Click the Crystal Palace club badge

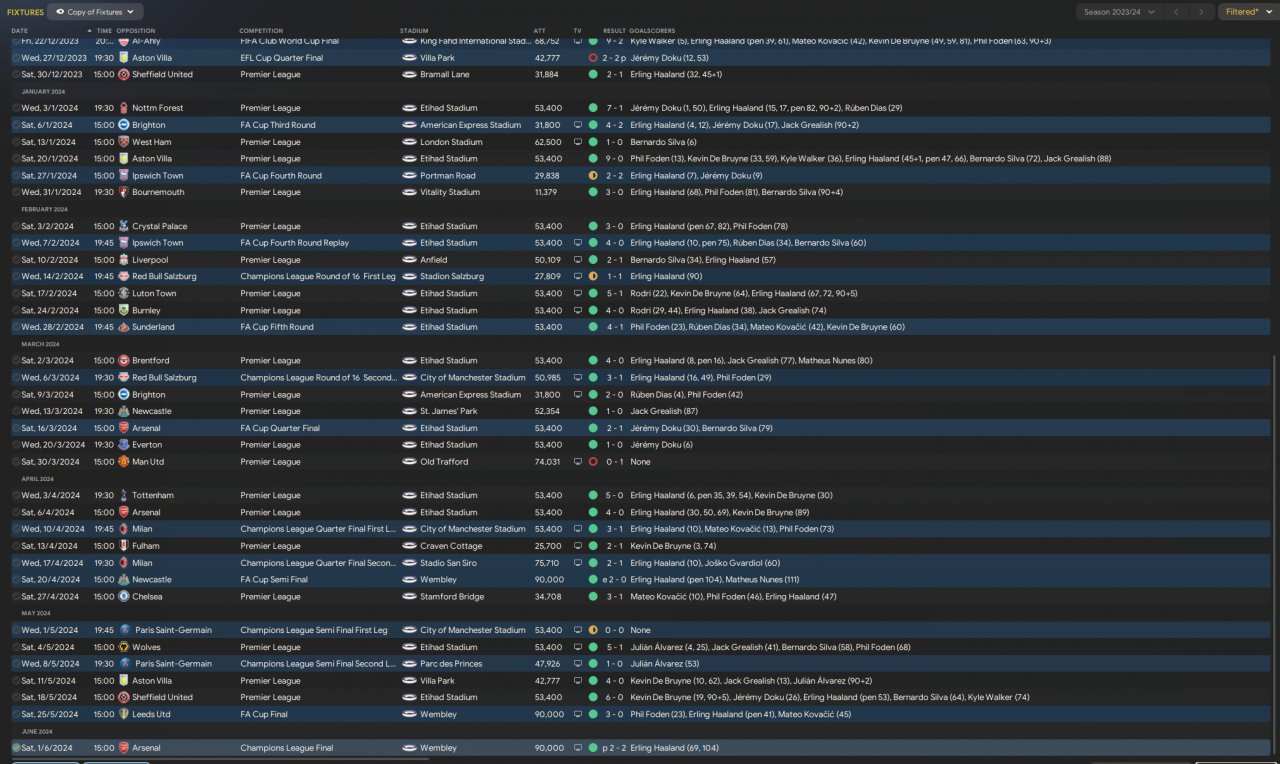(x=124, y=226)
